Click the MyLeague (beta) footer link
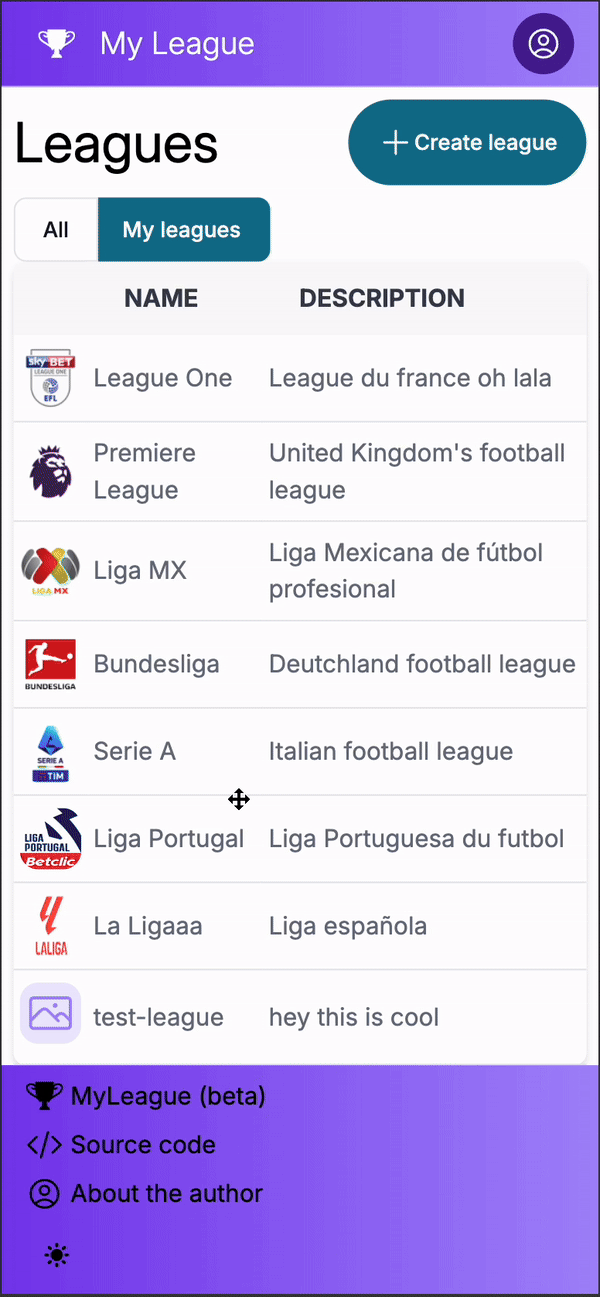This screenshot has width=600, height=1297. pos(146,1096)
